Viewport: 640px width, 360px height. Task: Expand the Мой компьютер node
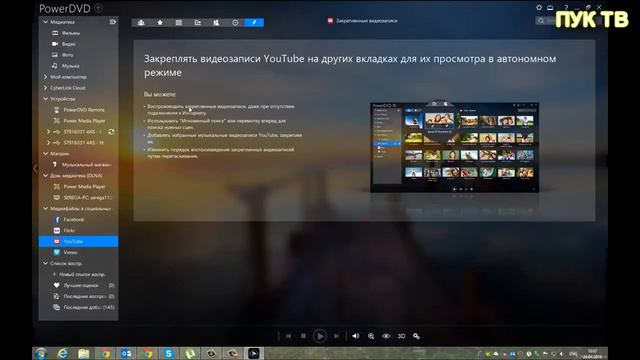tap(45, 77)
